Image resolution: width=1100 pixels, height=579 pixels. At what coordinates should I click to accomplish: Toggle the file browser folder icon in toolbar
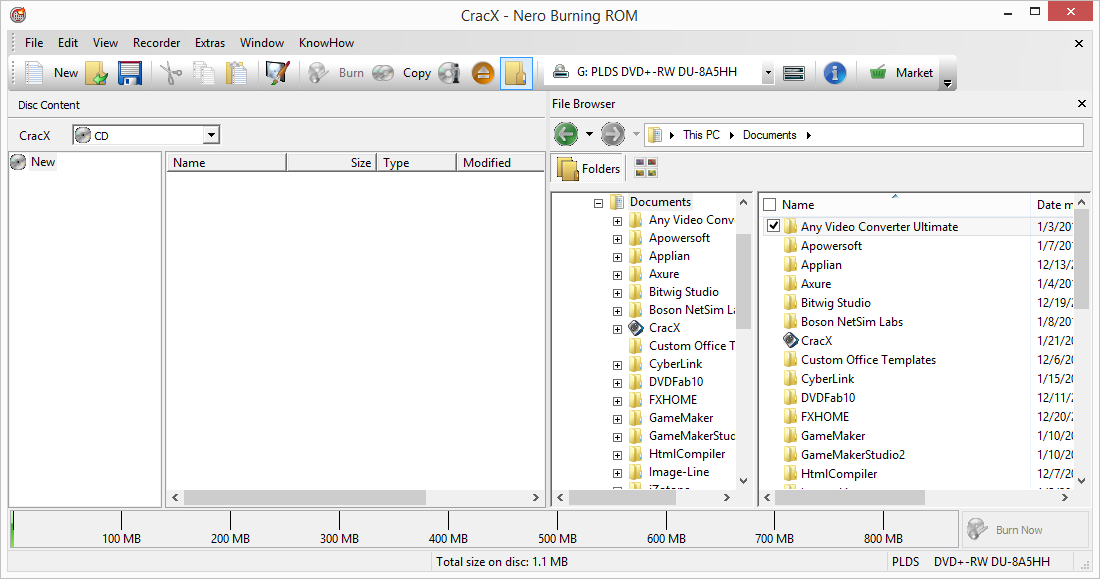coord(516,73)
